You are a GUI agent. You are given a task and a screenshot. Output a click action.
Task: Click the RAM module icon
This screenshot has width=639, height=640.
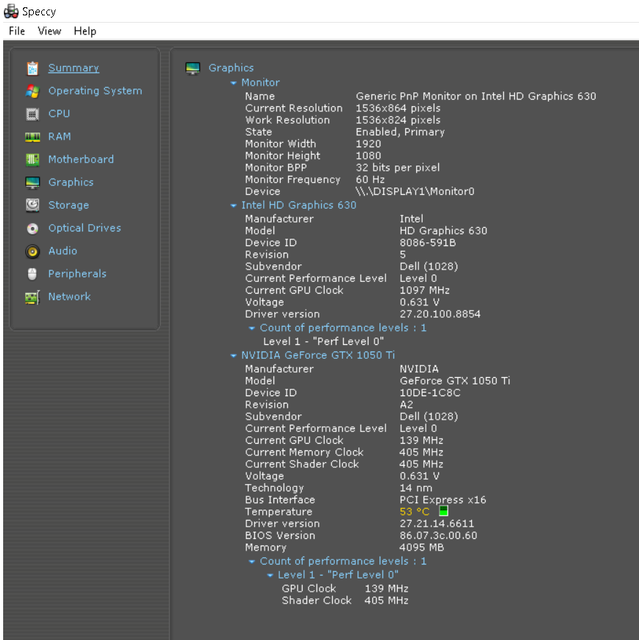tap(33, 137)
